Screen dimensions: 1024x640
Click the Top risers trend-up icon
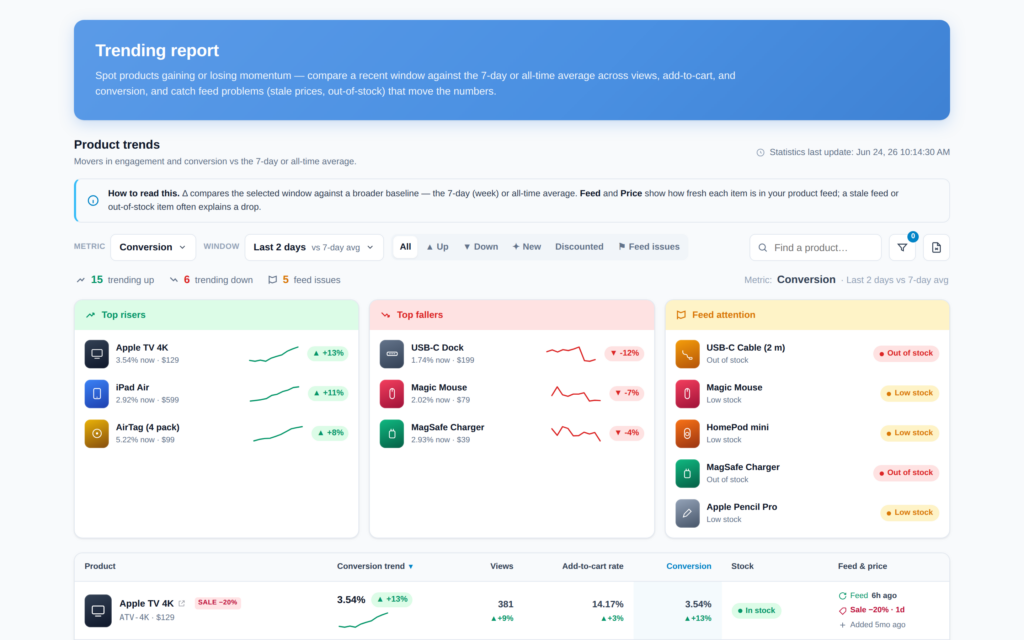[x=90, y=315]
